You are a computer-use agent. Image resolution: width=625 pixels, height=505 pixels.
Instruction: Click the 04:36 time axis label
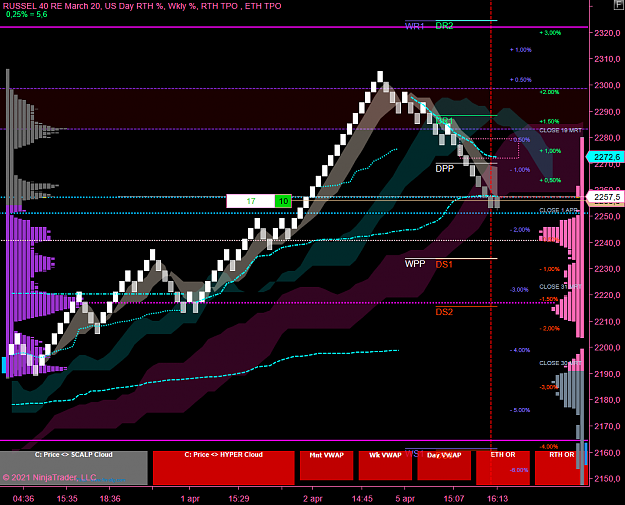(x=24, y=499)
